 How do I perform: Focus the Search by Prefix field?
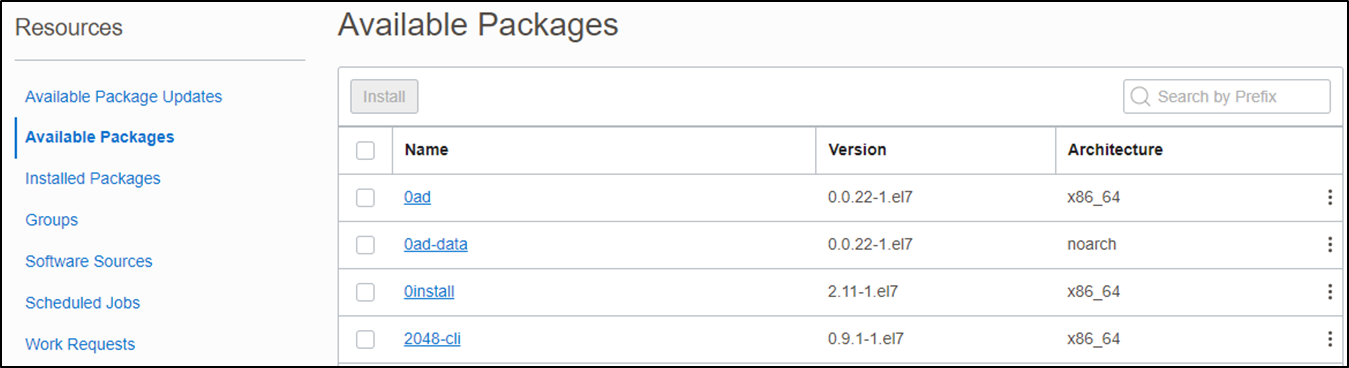coord(1227,97)
